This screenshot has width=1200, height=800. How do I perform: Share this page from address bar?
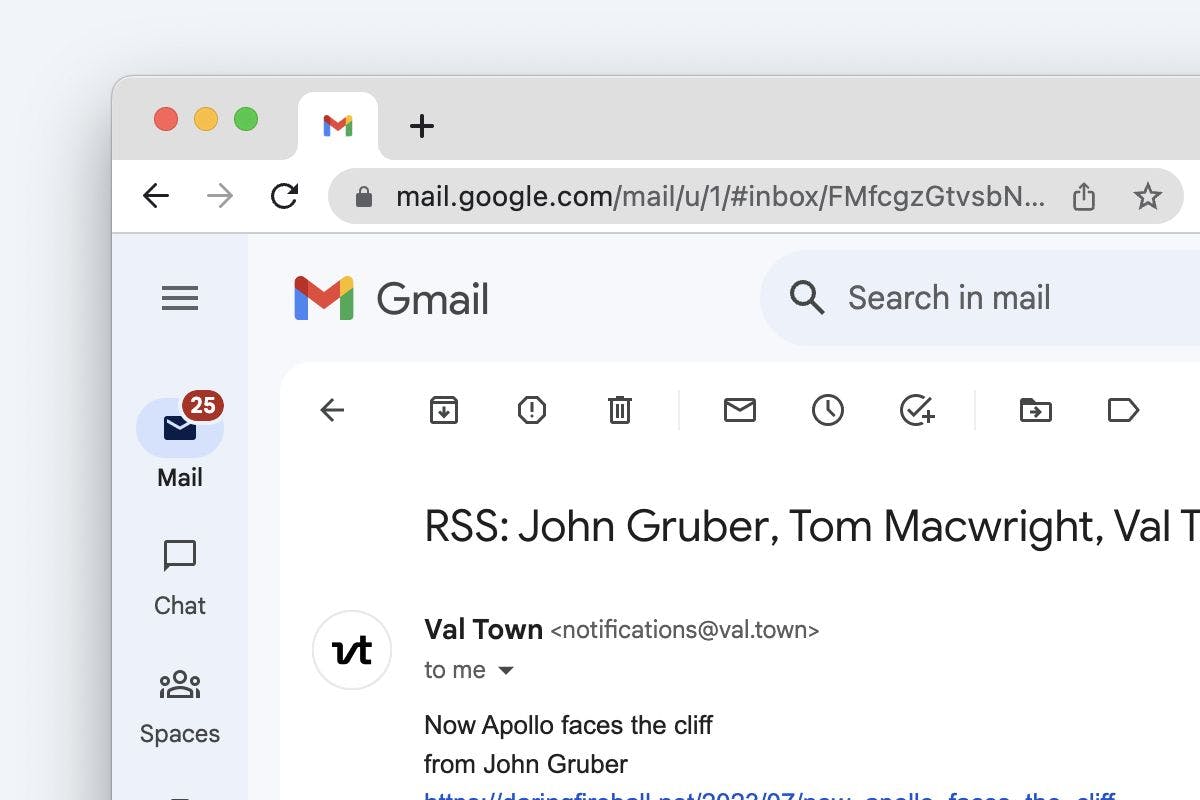(1084, 197)
